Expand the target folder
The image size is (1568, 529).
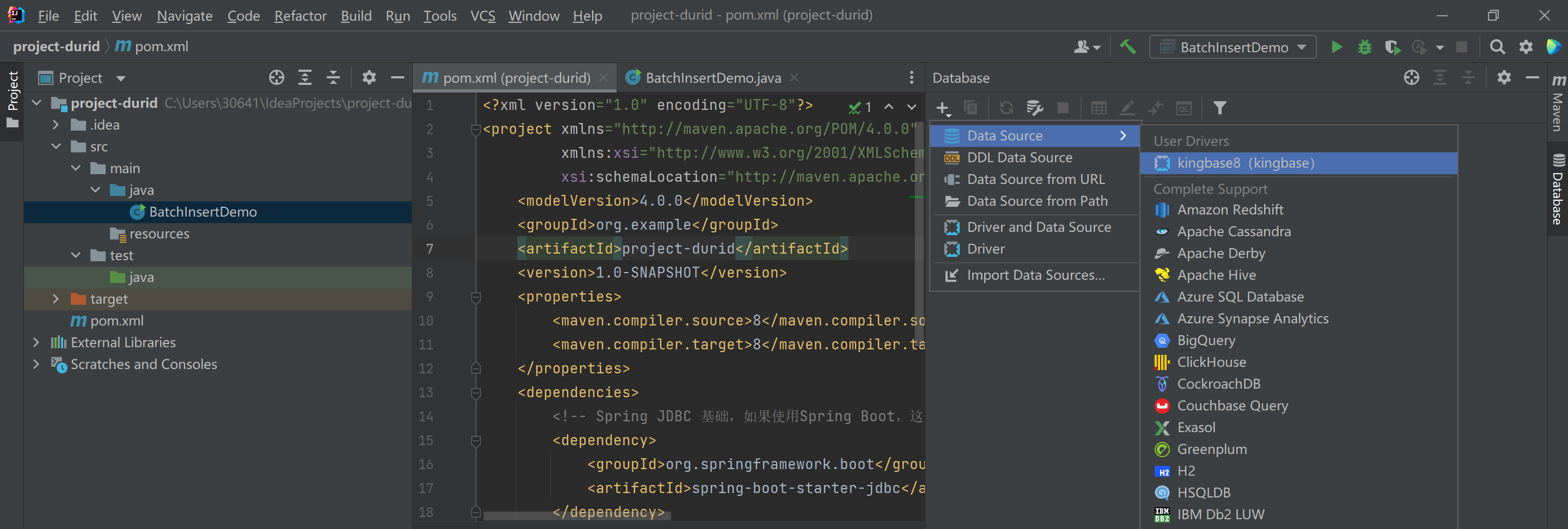(x=56, y=299)
